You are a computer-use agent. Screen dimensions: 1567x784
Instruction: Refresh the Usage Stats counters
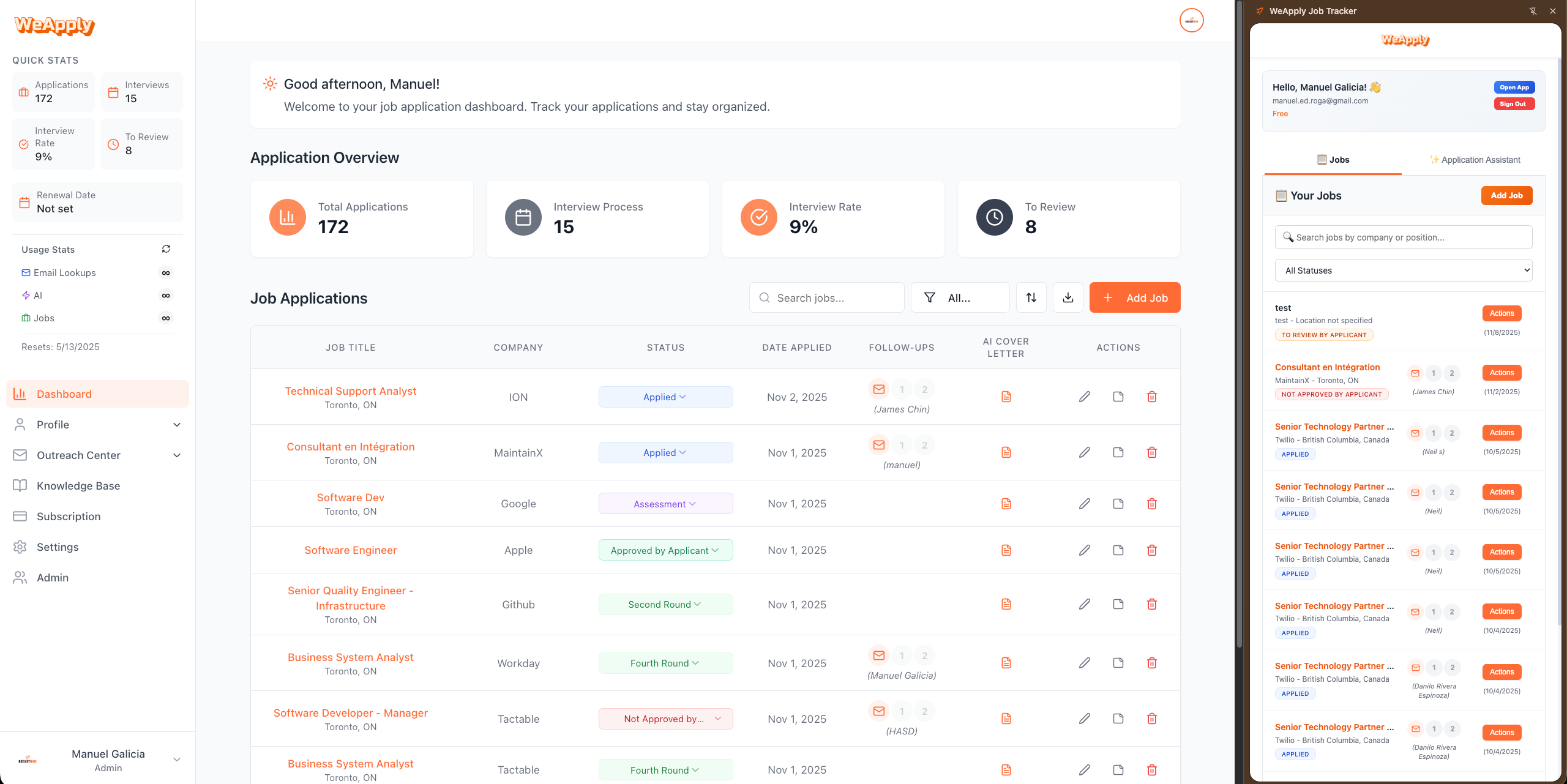point(165,249)
